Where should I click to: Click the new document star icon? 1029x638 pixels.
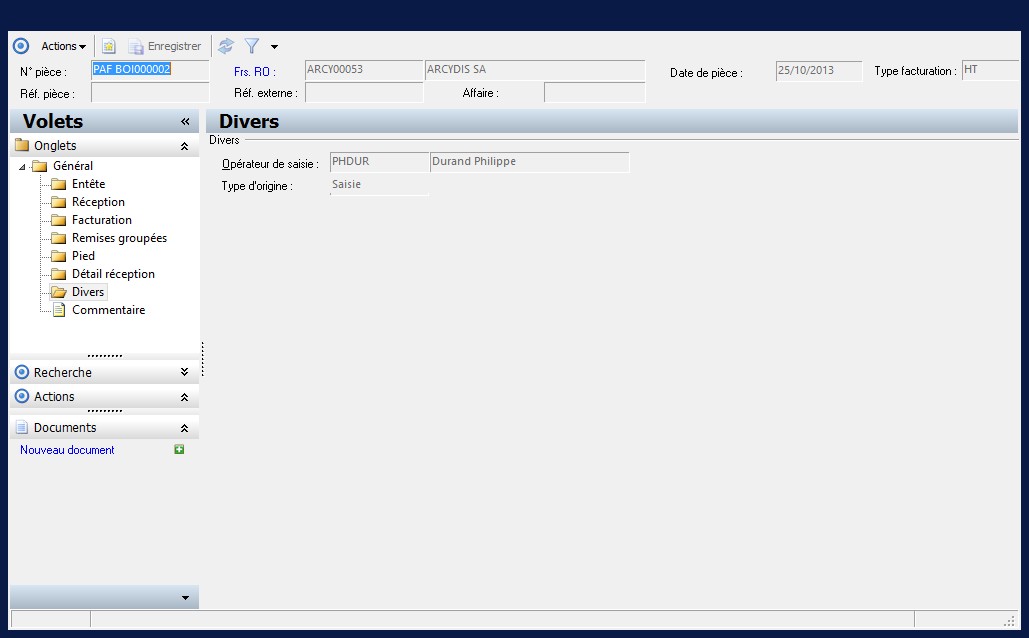click(108, 46)
